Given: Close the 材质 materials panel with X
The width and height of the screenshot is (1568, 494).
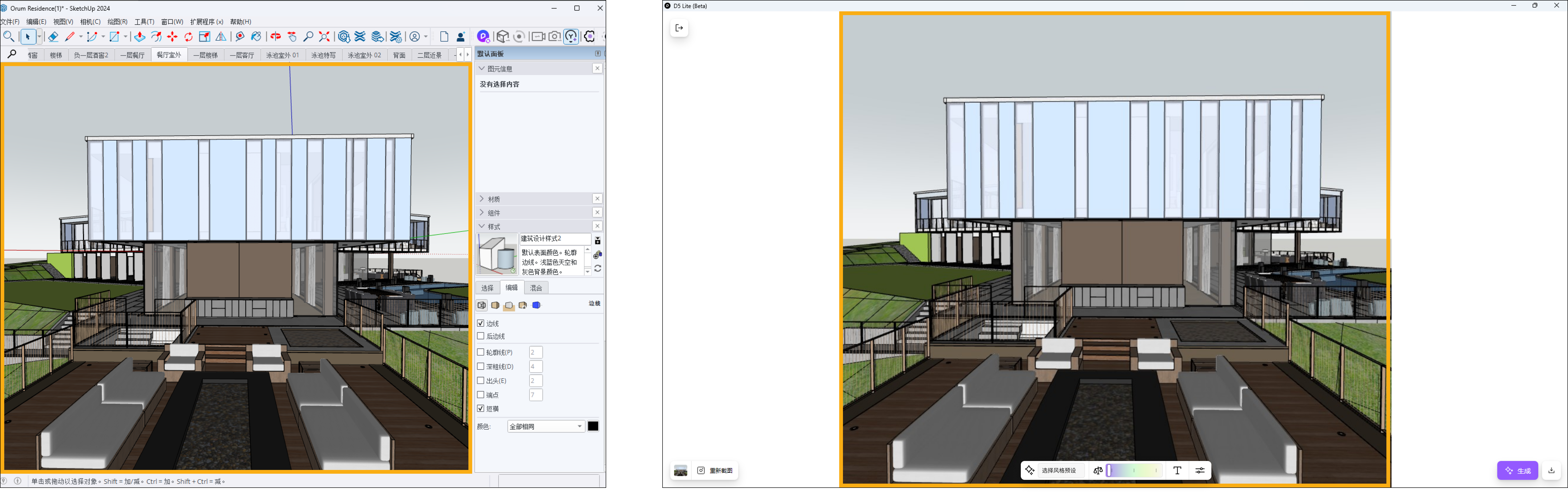Looking at the screenshot, I should click(598, 199).
